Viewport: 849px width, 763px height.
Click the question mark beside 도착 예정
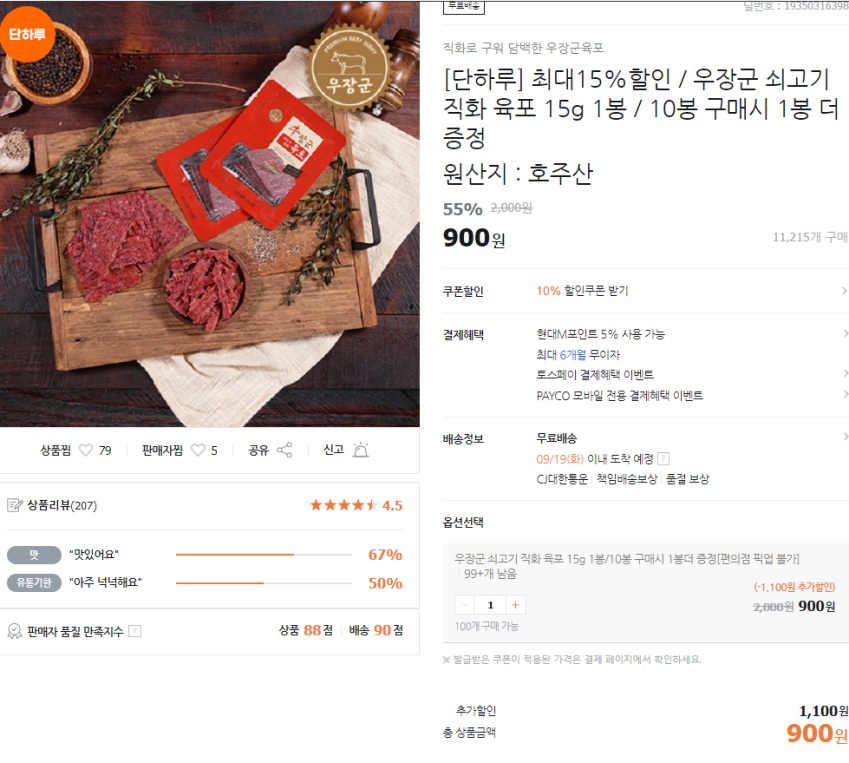pos(663,459)
